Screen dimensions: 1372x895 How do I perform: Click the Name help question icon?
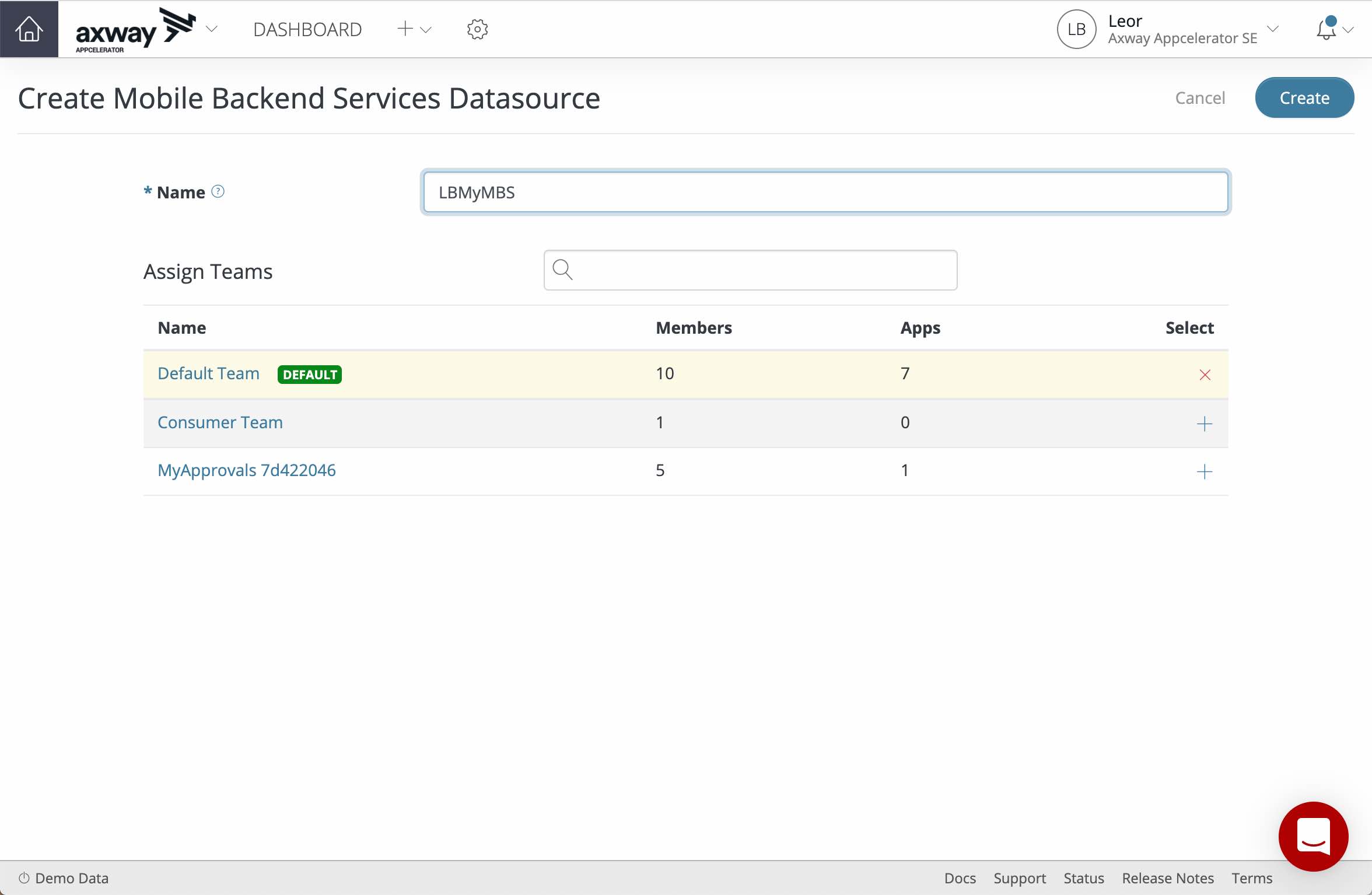218,191
